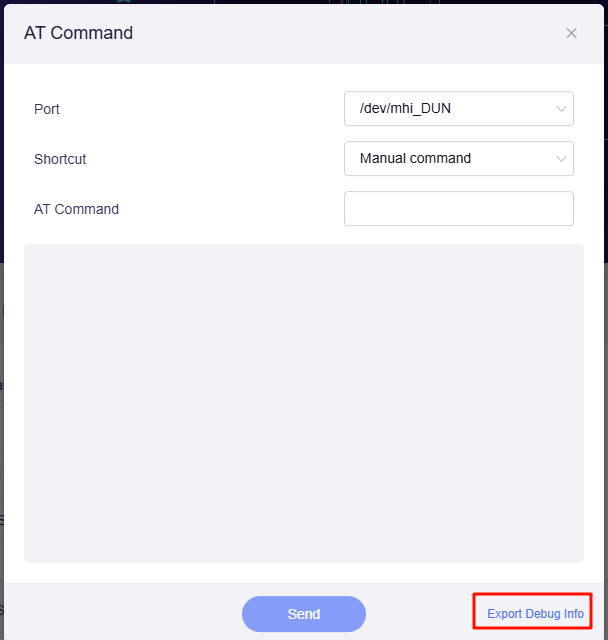This screenshot has height=640, width=608.
Task: Click the Port field label
Action: (47, 109)
